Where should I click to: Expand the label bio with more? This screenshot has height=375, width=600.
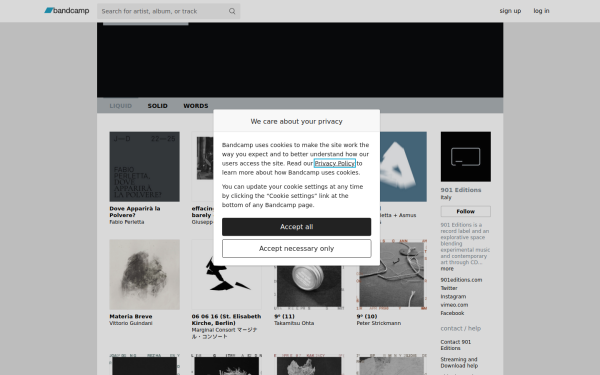point(447,269)
